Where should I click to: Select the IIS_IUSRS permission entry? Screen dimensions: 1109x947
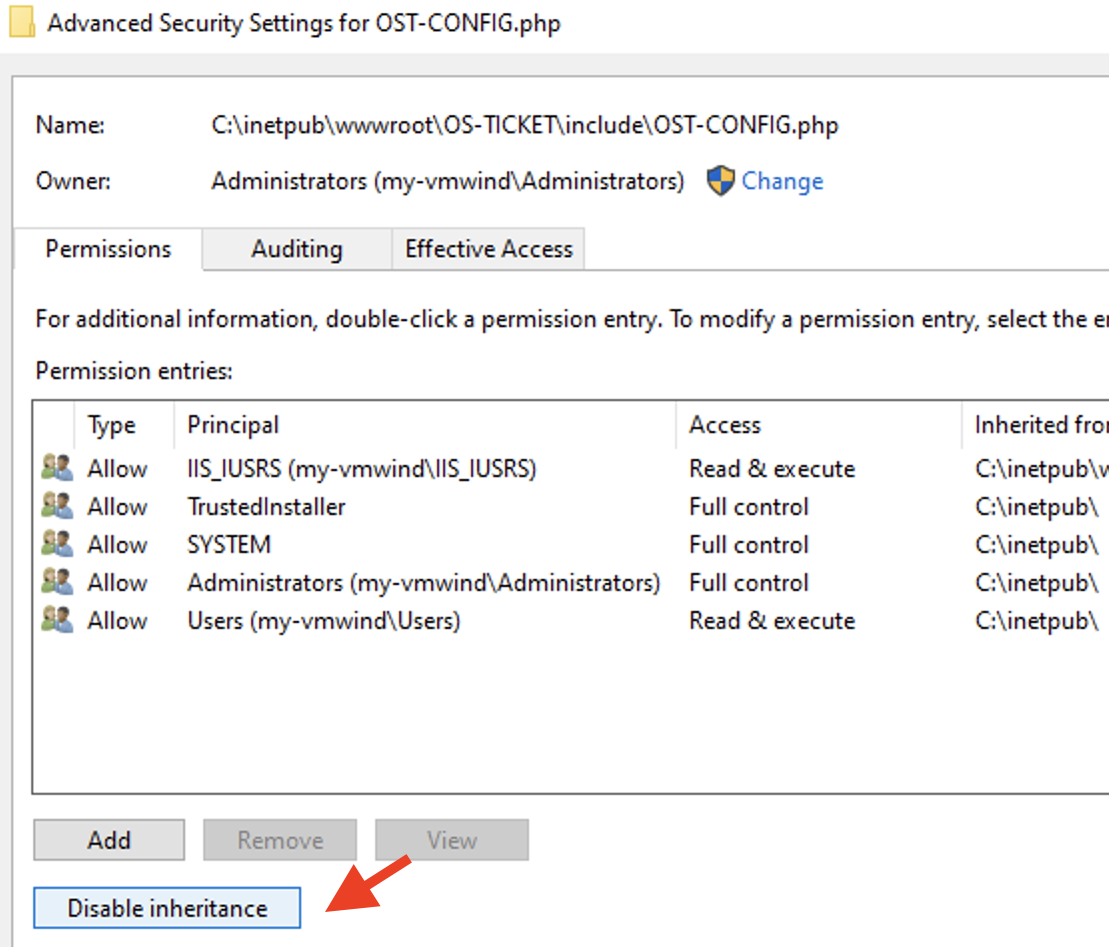(x=361, y=468)
